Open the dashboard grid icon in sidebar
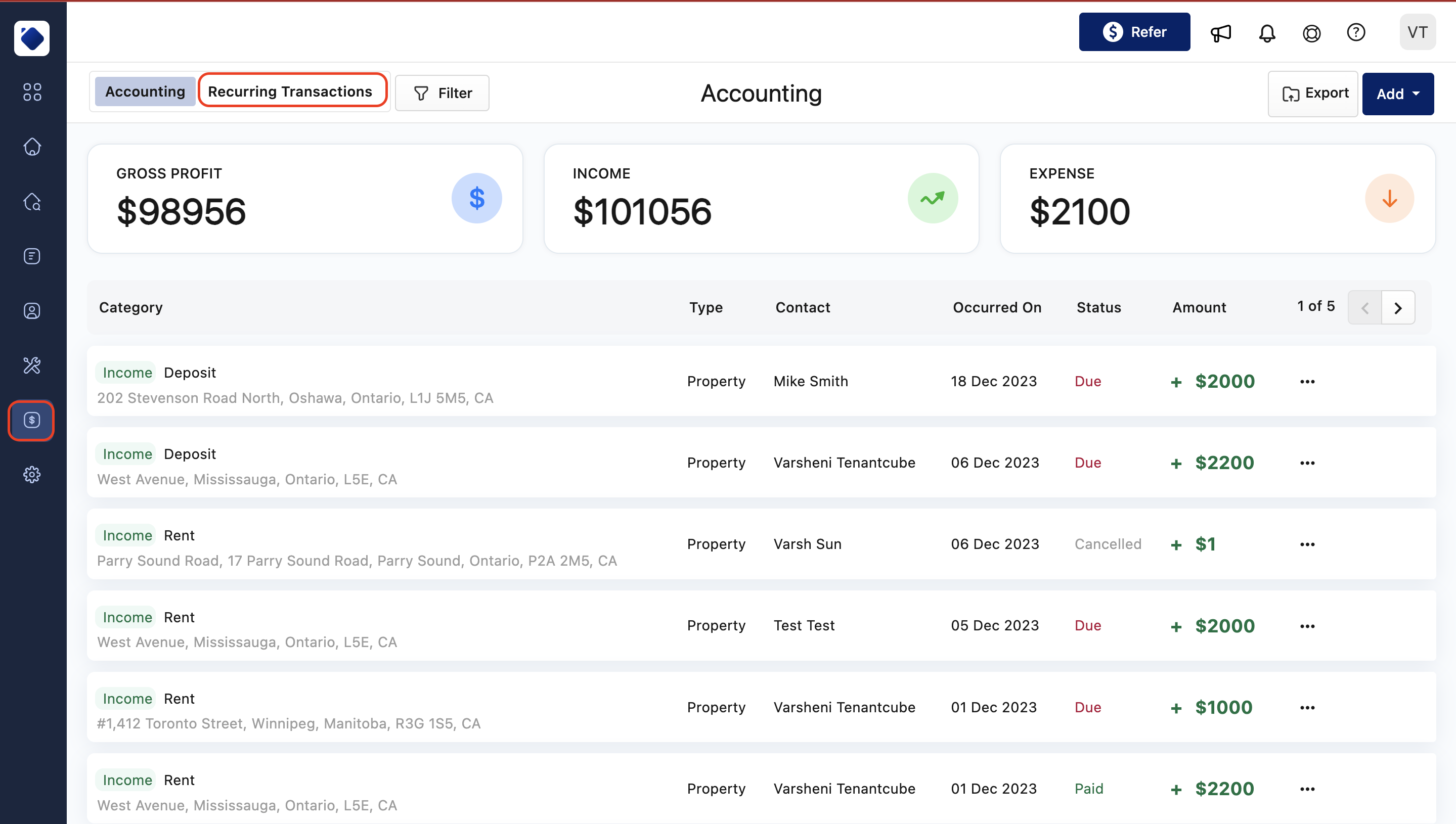 tap(32, 92)
